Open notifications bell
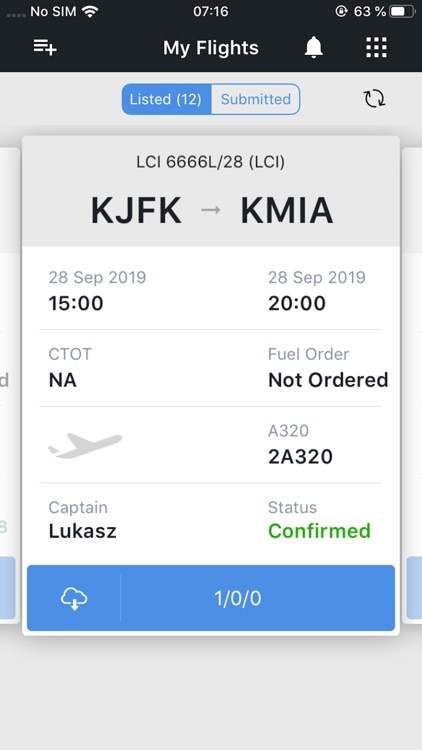The height and width of the screenshot is (750, 422). click(314, 47)
